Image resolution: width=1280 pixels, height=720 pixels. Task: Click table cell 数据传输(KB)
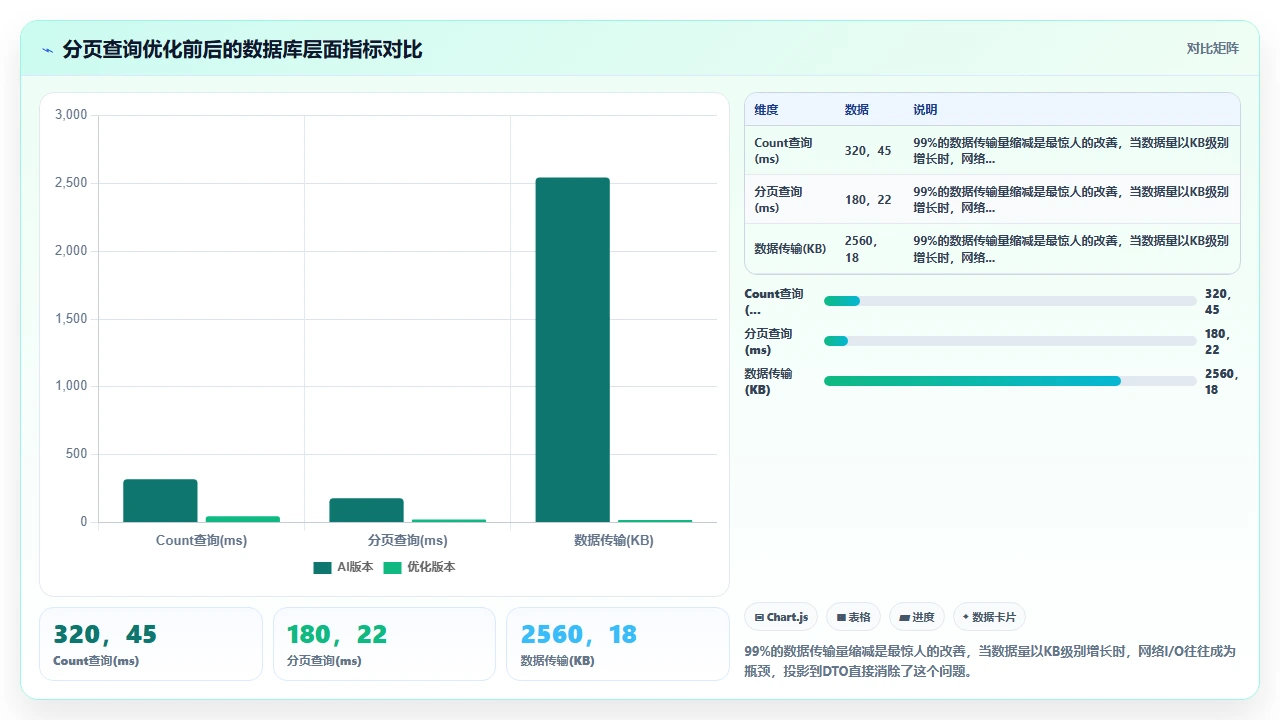tap(790, 249)
